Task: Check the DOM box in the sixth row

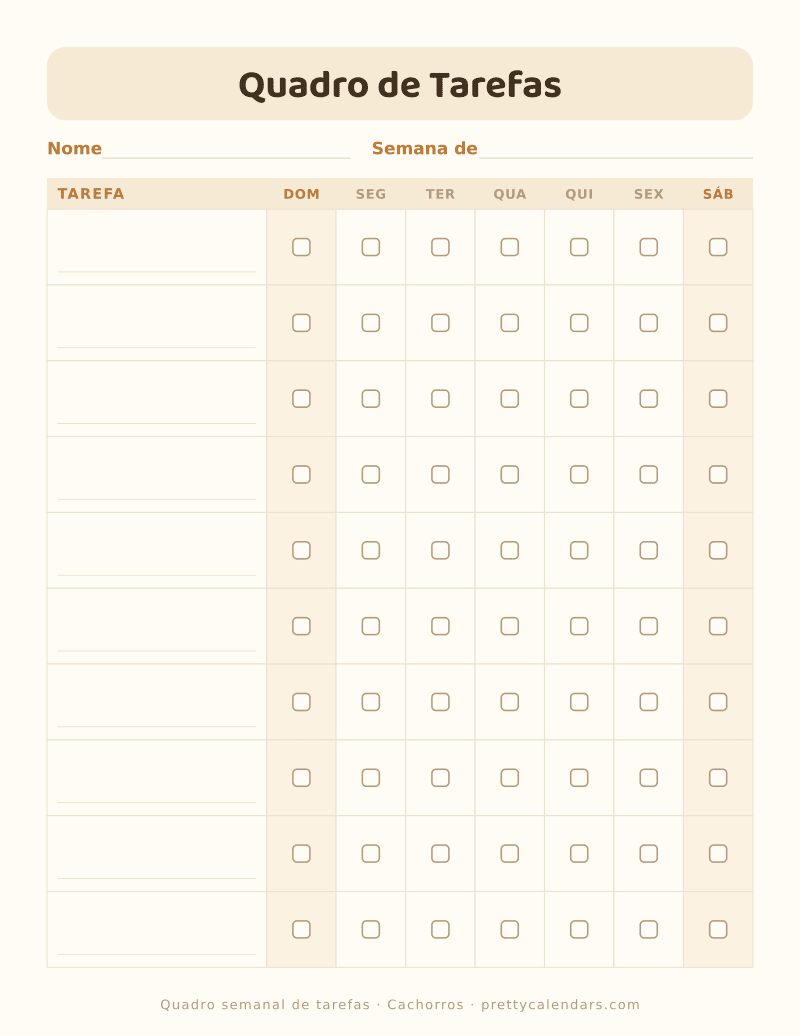Action: [301, 626]
